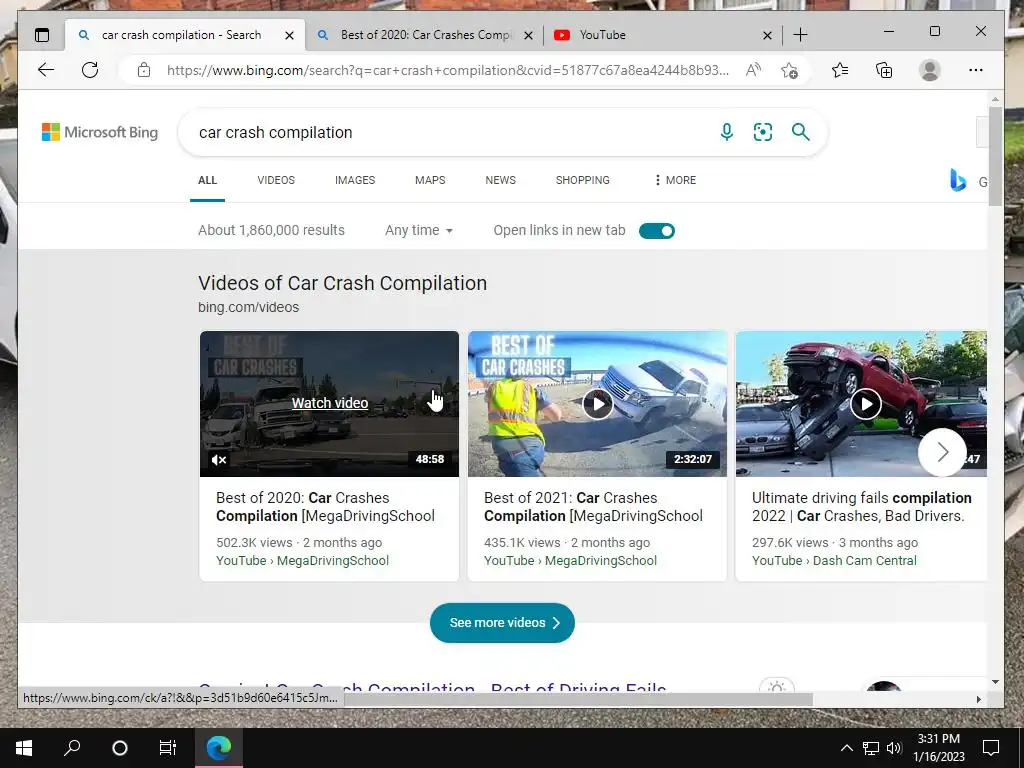Viewport: 1024px width, 768px height.
Task: Click 'About 1,860,000 results' text
Action: point(271,231)
